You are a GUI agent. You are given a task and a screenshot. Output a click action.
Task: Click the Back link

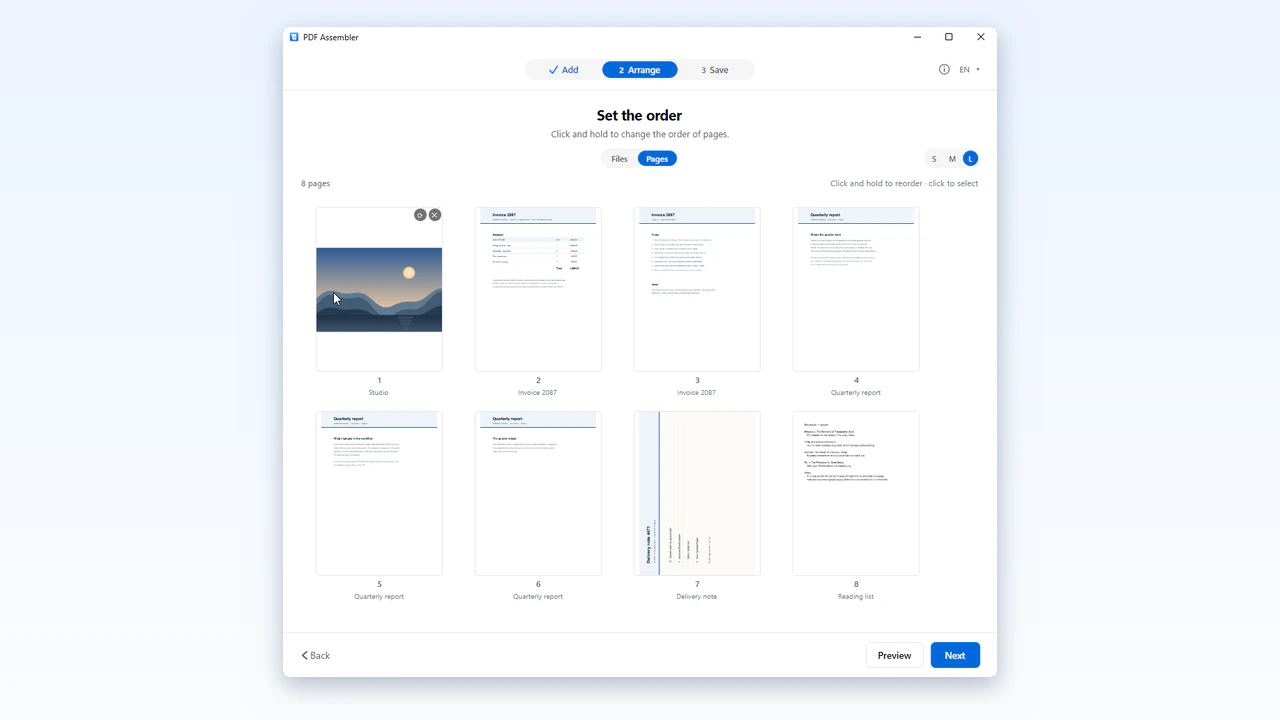click(x=316, y=656)
